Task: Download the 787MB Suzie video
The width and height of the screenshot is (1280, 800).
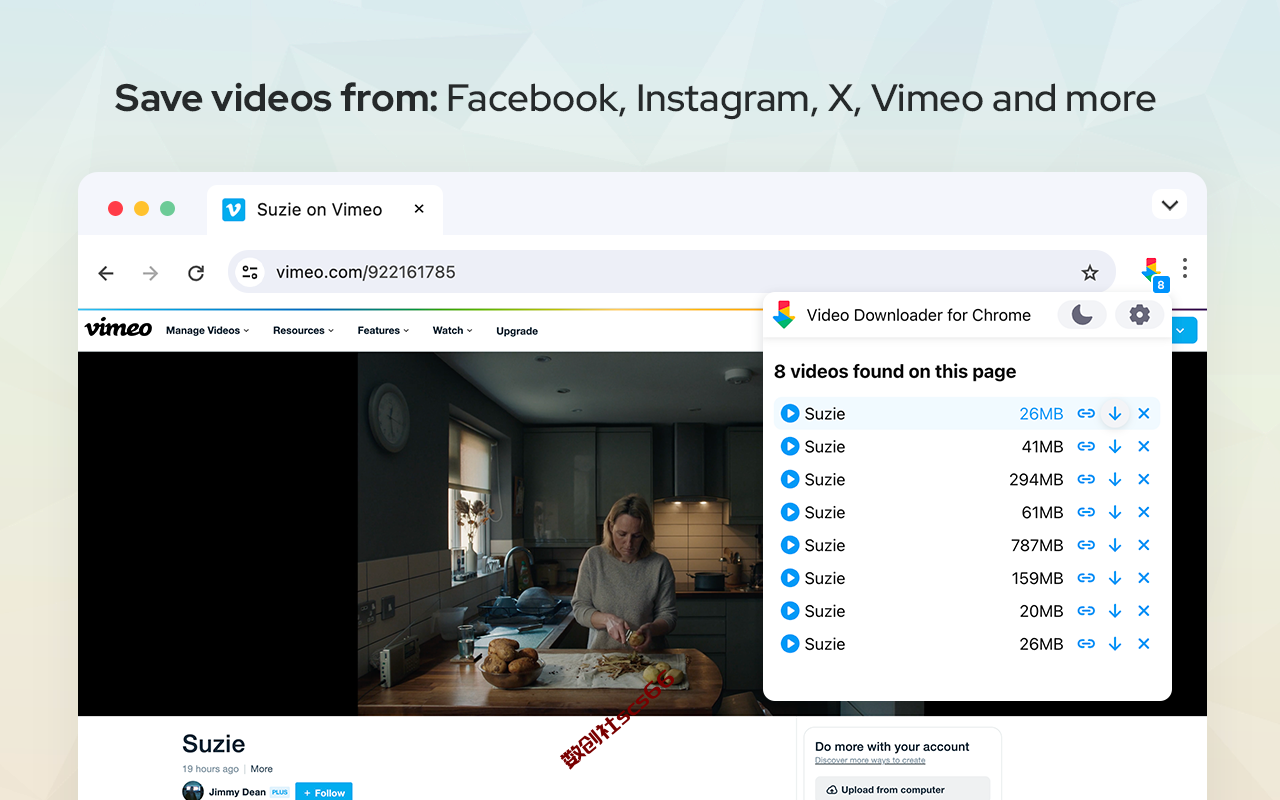Action: (x=1115, y=546)
